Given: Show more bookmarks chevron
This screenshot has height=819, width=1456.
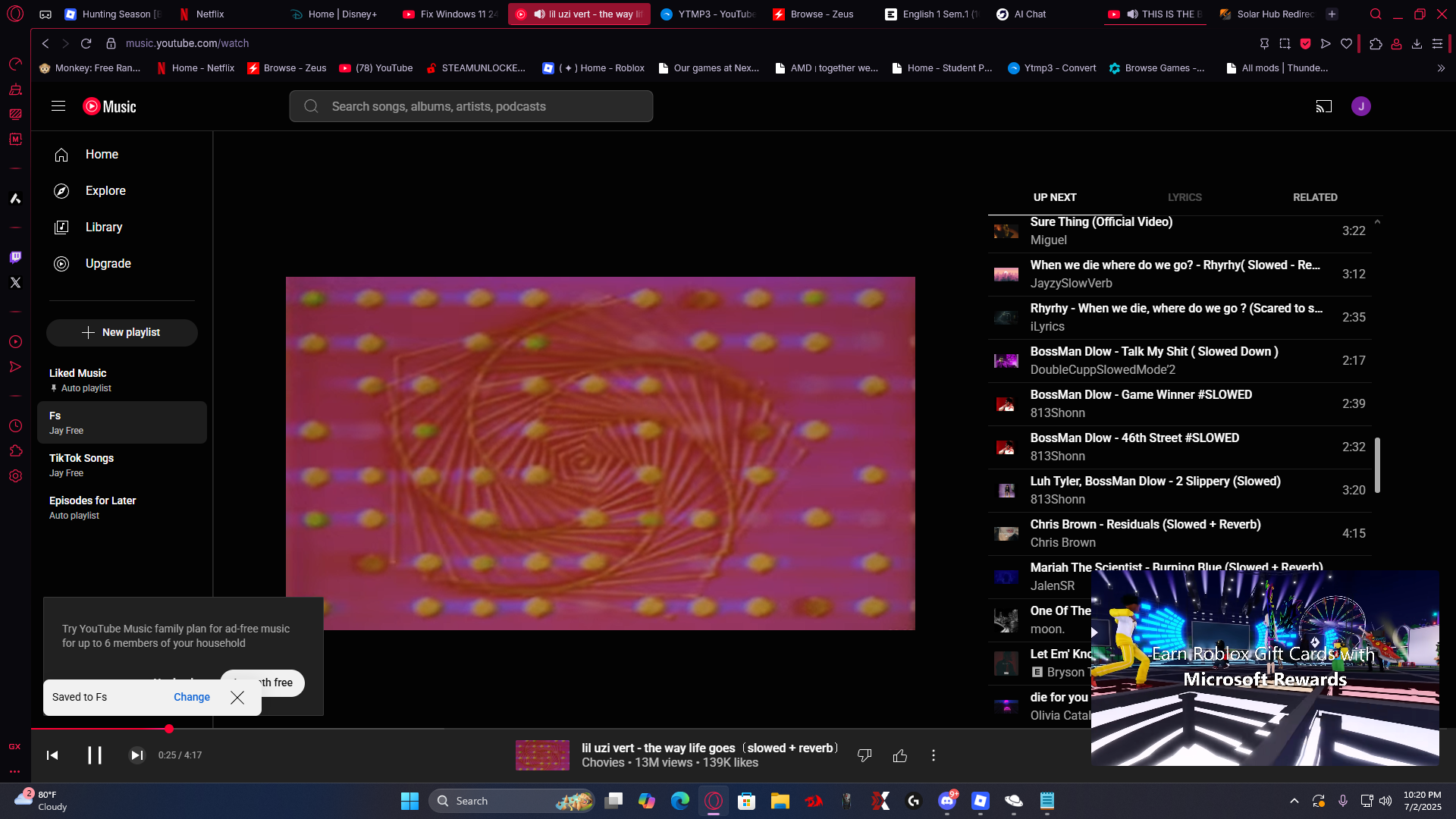Looking at the screenshot, I should [x=1441, y=68].
